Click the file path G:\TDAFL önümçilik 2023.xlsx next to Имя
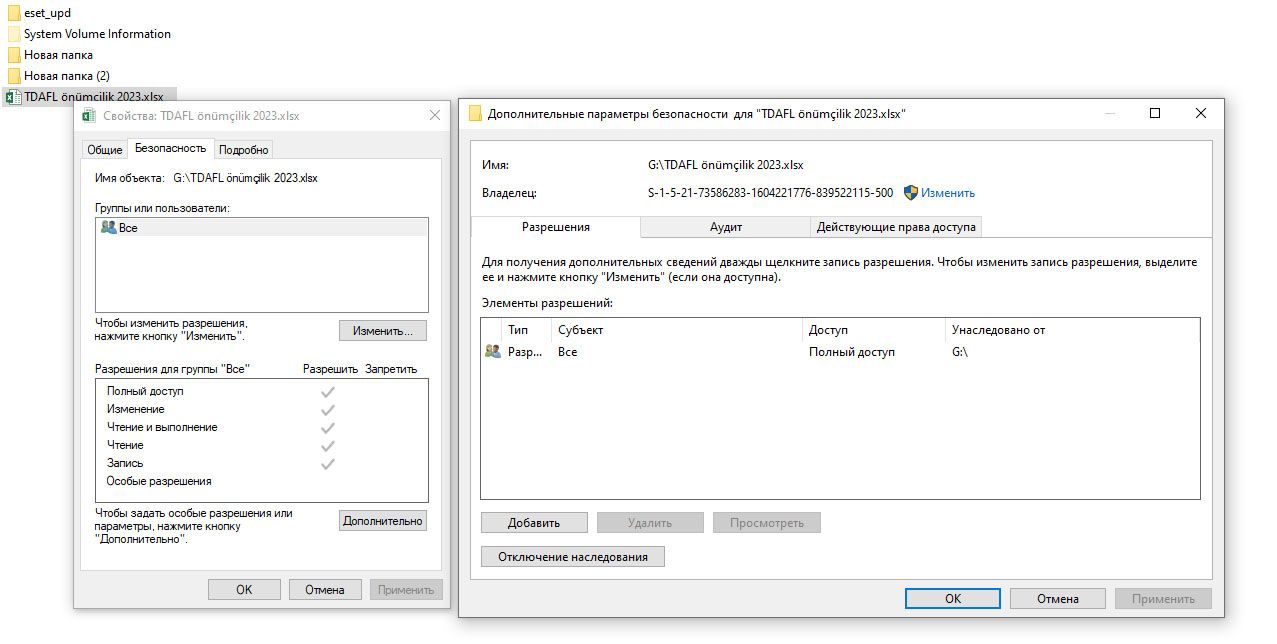 [x=726, y=165]
